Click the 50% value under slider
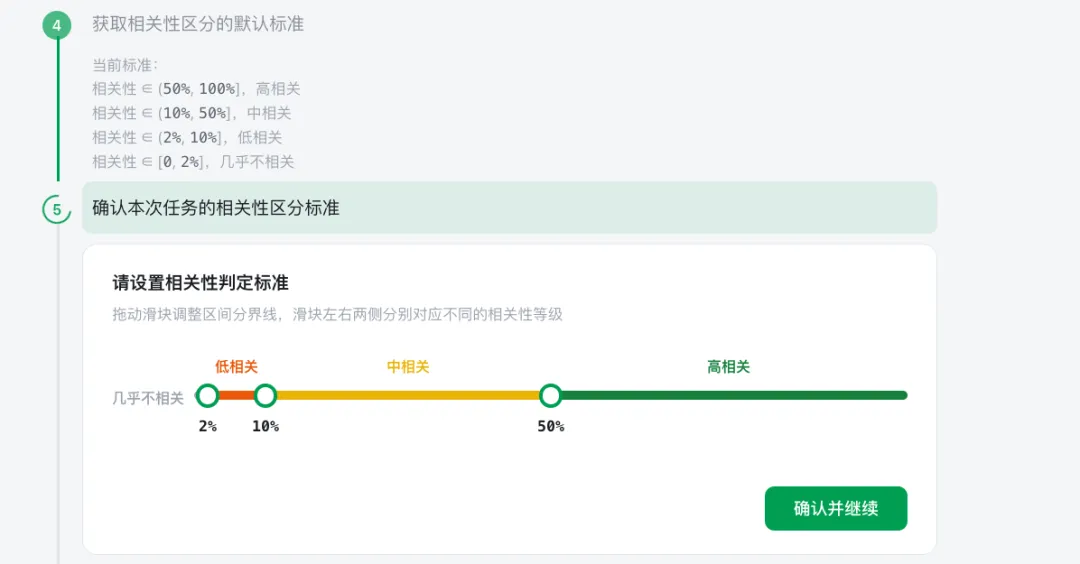1080x564 pixels. [550, 427]
